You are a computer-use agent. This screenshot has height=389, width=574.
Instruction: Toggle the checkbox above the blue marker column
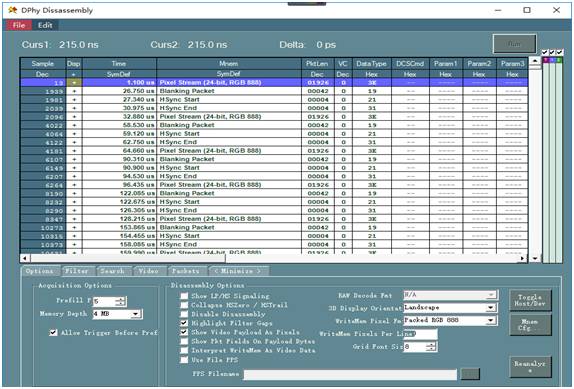tap(552, 53)
